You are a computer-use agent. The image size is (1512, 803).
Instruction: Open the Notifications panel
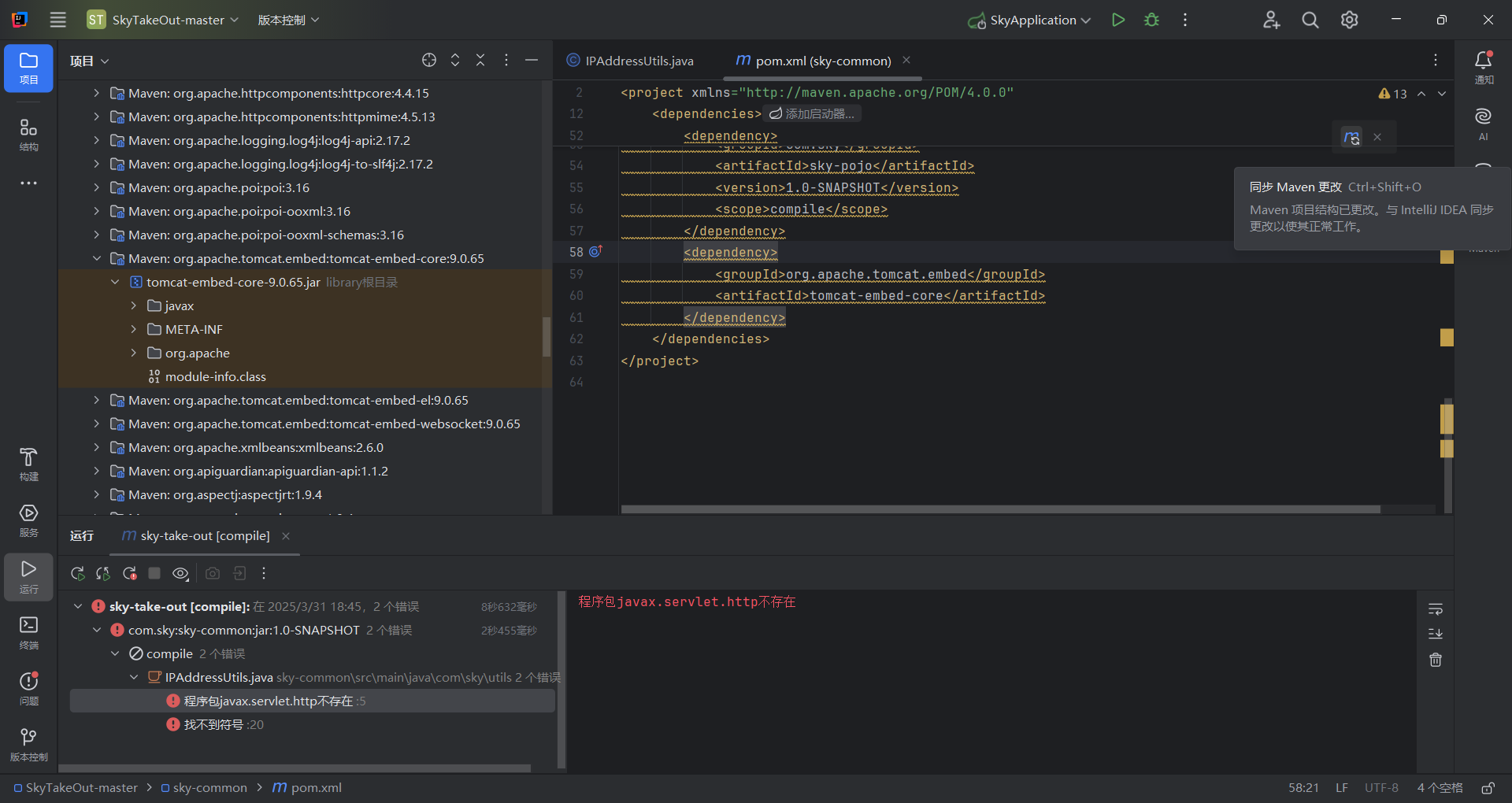click(x=1484, y=68)
